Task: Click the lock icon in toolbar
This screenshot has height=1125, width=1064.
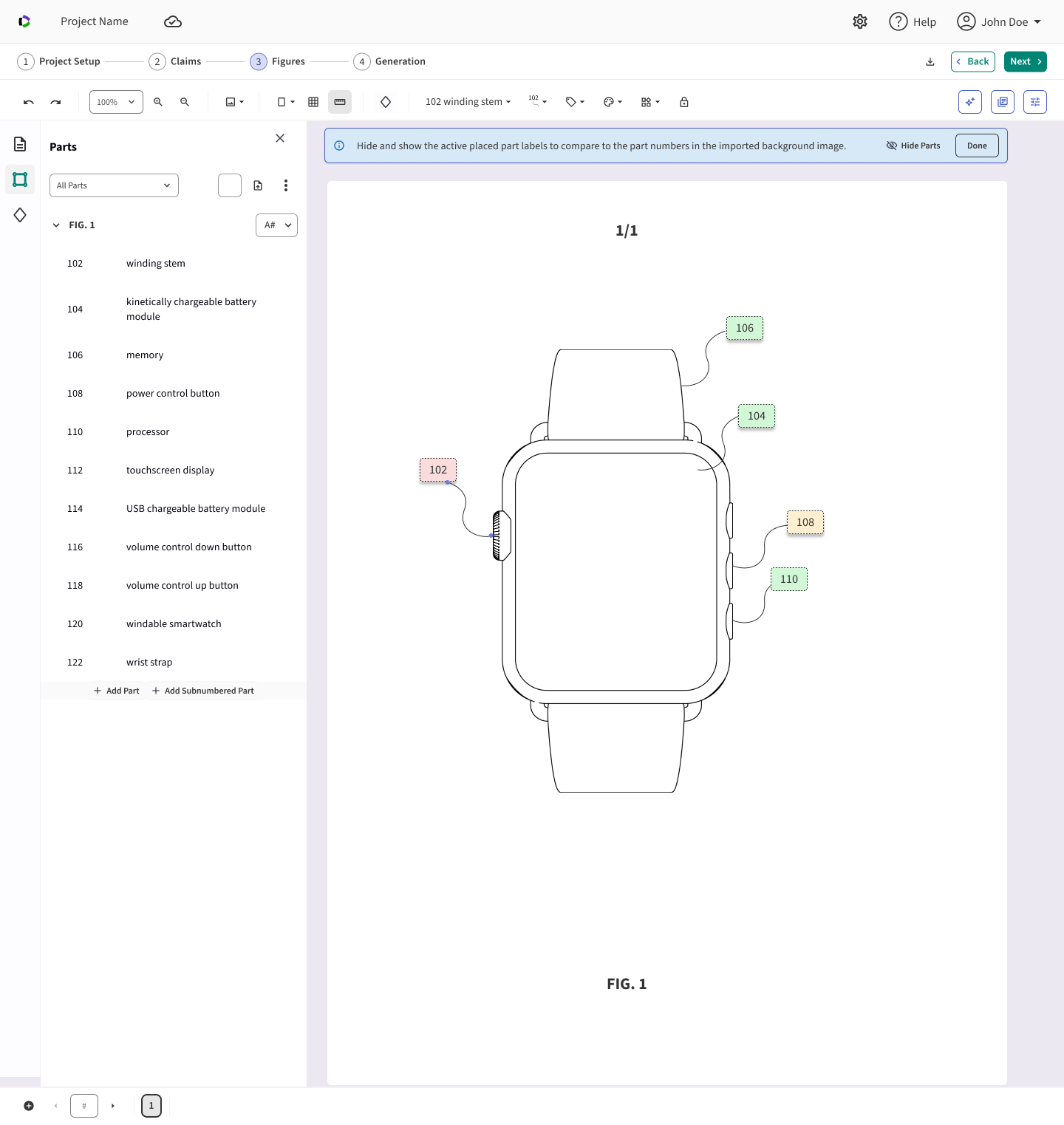Action: click(684, 102)
